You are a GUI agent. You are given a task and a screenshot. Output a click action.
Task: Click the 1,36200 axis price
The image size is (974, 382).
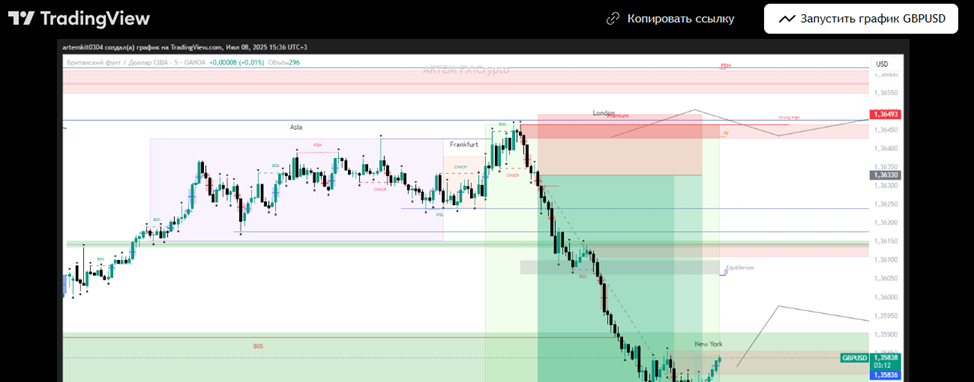click(x=886, y=222)
